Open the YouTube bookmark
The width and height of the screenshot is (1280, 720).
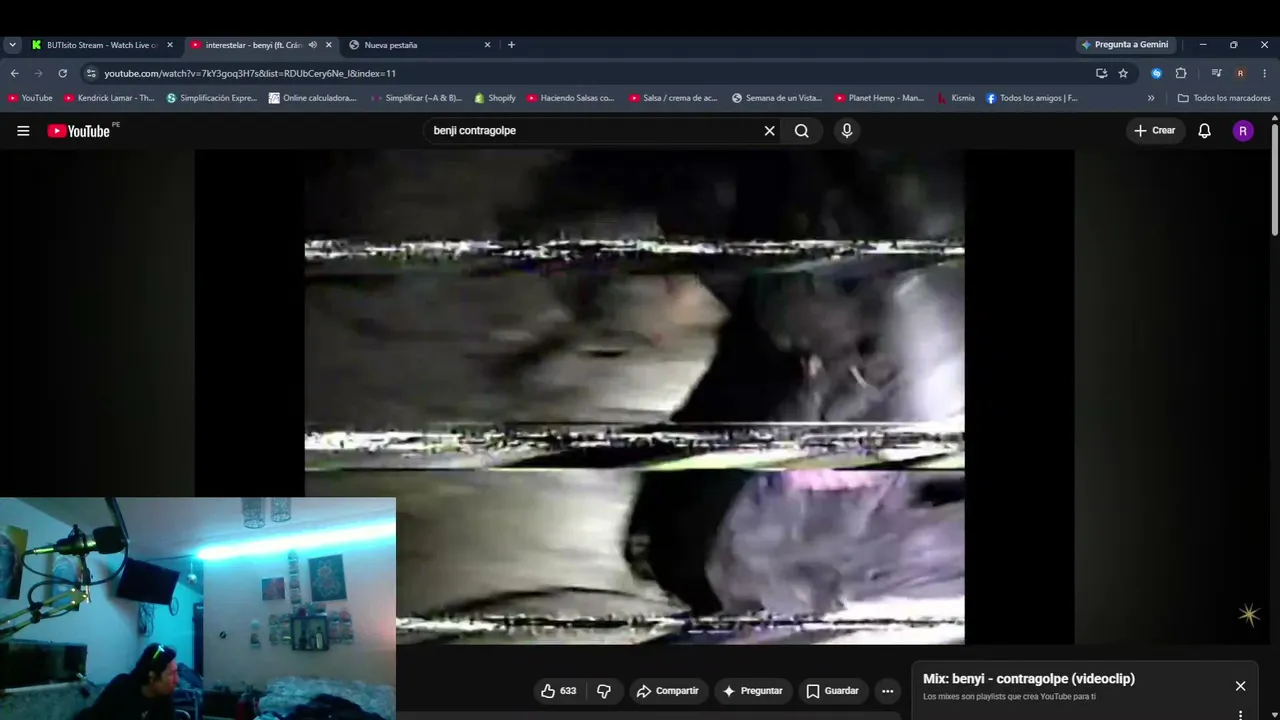(30, 98)
